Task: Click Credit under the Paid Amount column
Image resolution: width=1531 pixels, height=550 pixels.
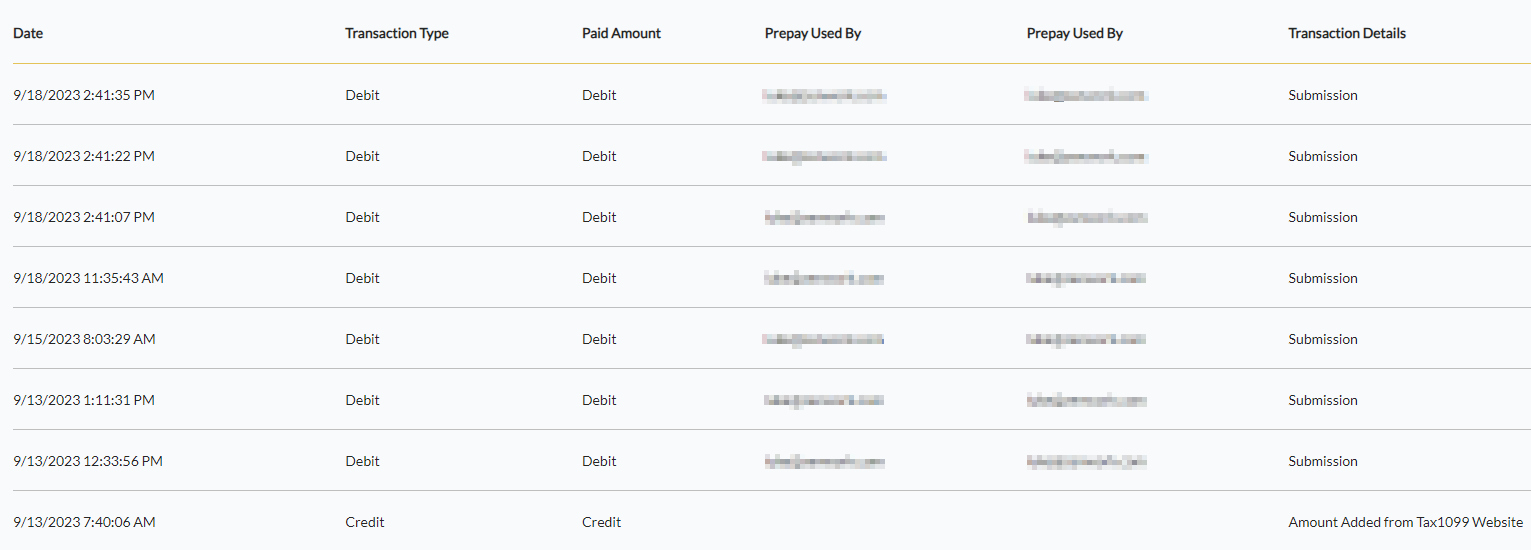Action: click(601, 522)
